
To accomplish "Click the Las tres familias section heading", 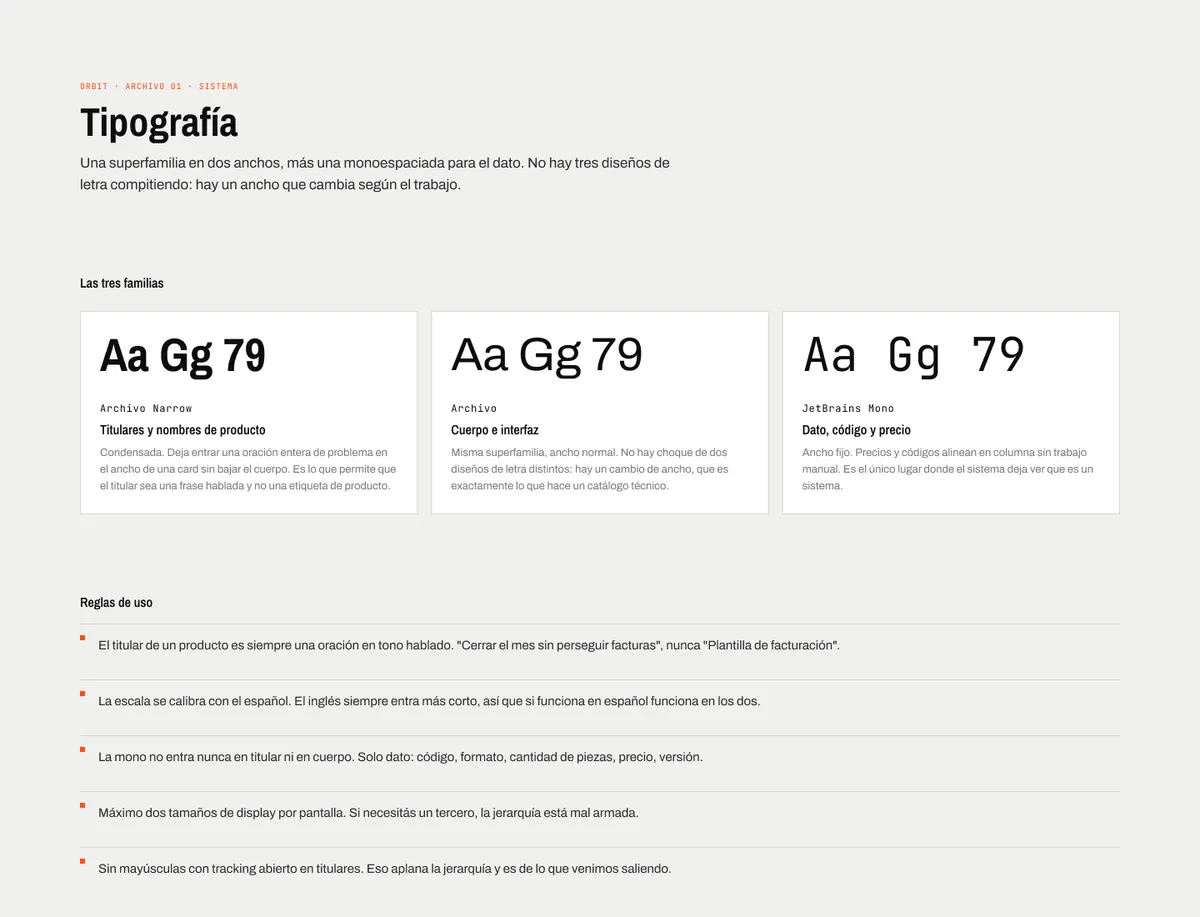I will point(122,283).
